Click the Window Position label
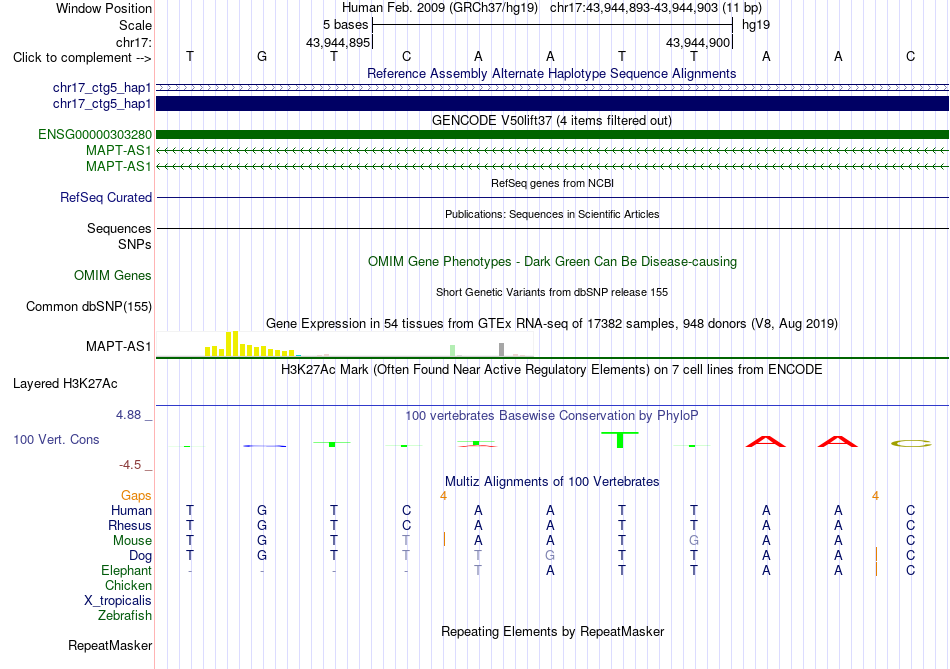The width and height of the screenshot is (950, 669). pos(104,8)
